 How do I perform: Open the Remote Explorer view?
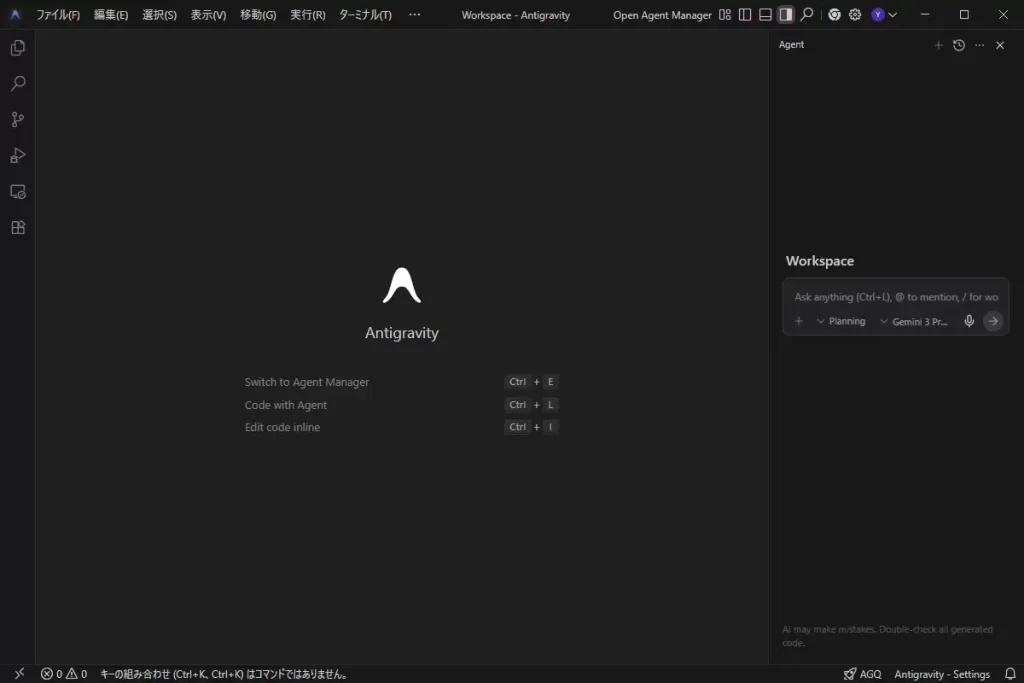18,191
